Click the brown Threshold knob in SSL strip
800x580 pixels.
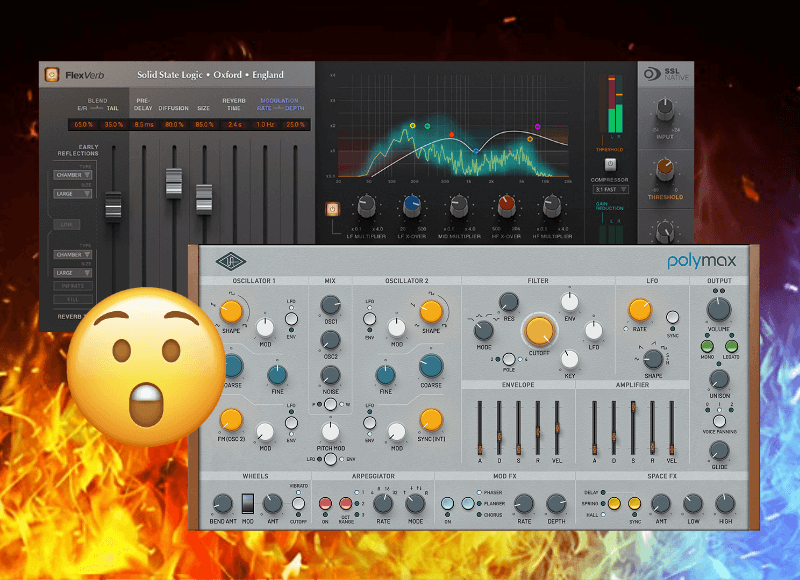point(665,169)
